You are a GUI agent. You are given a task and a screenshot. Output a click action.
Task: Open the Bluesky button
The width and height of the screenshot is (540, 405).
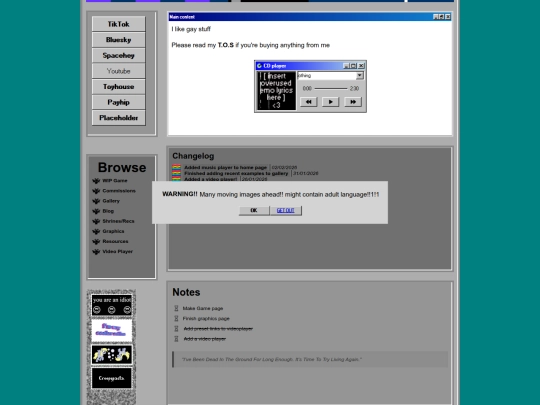click(118, 40)
